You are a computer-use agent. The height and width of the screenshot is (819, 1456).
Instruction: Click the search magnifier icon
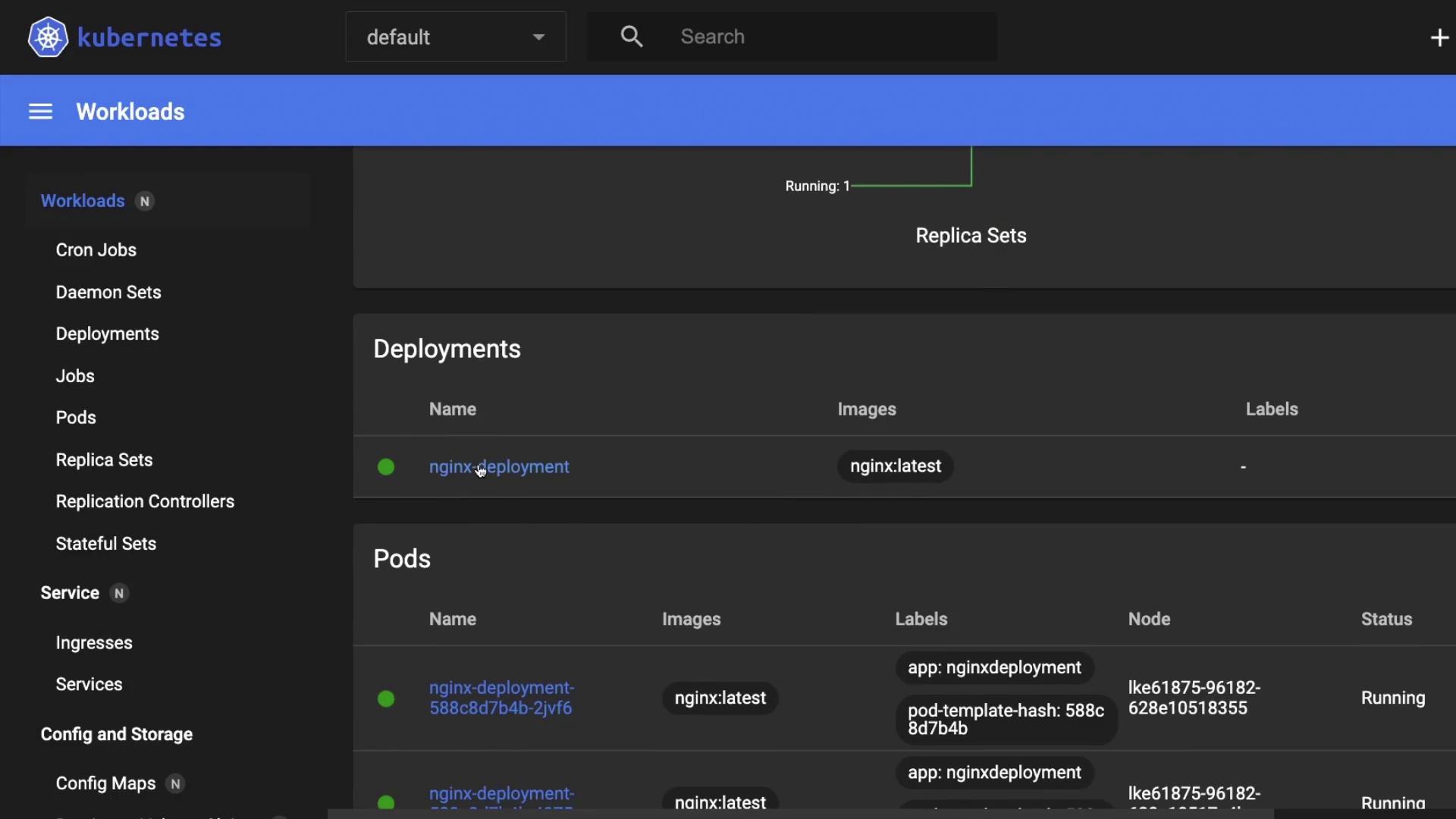(x=631, y=36)
